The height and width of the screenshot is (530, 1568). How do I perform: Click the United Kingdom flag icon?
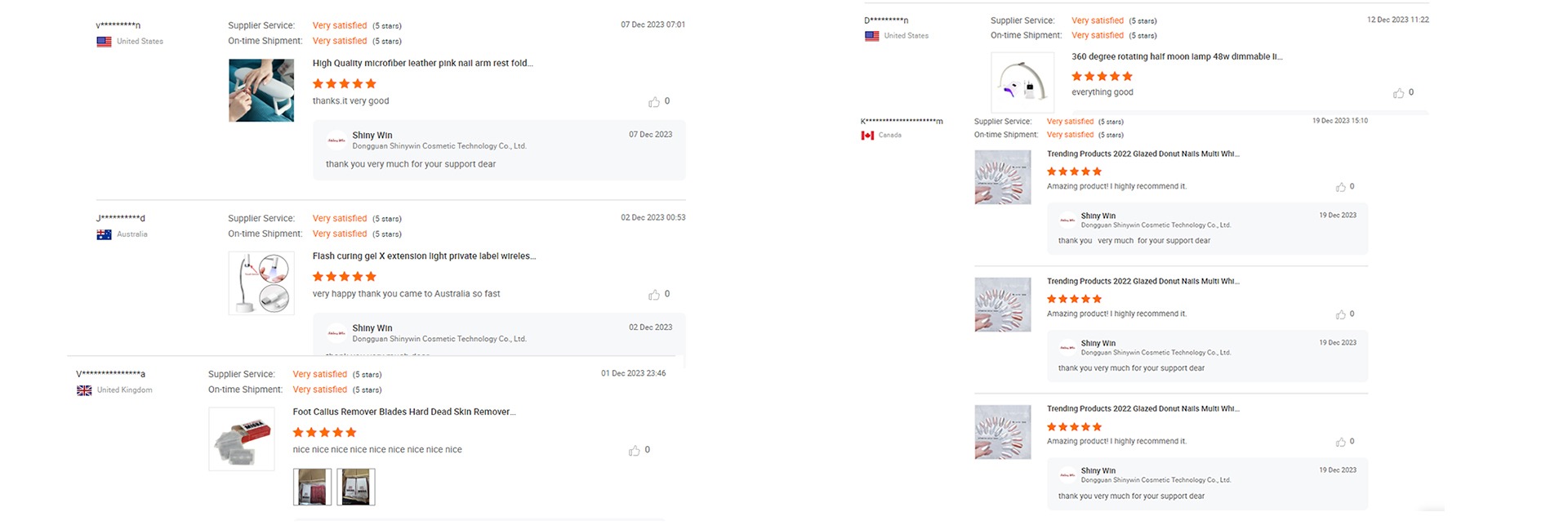84,390
